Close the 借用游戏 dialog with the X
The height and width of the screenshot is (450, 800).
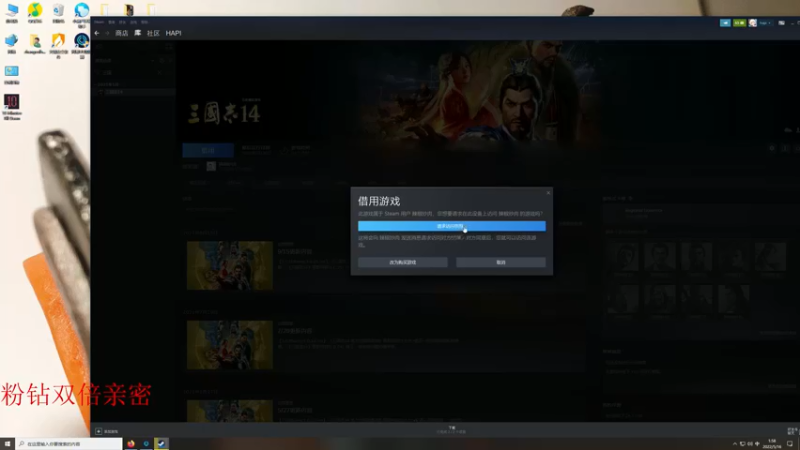point(548,193)
